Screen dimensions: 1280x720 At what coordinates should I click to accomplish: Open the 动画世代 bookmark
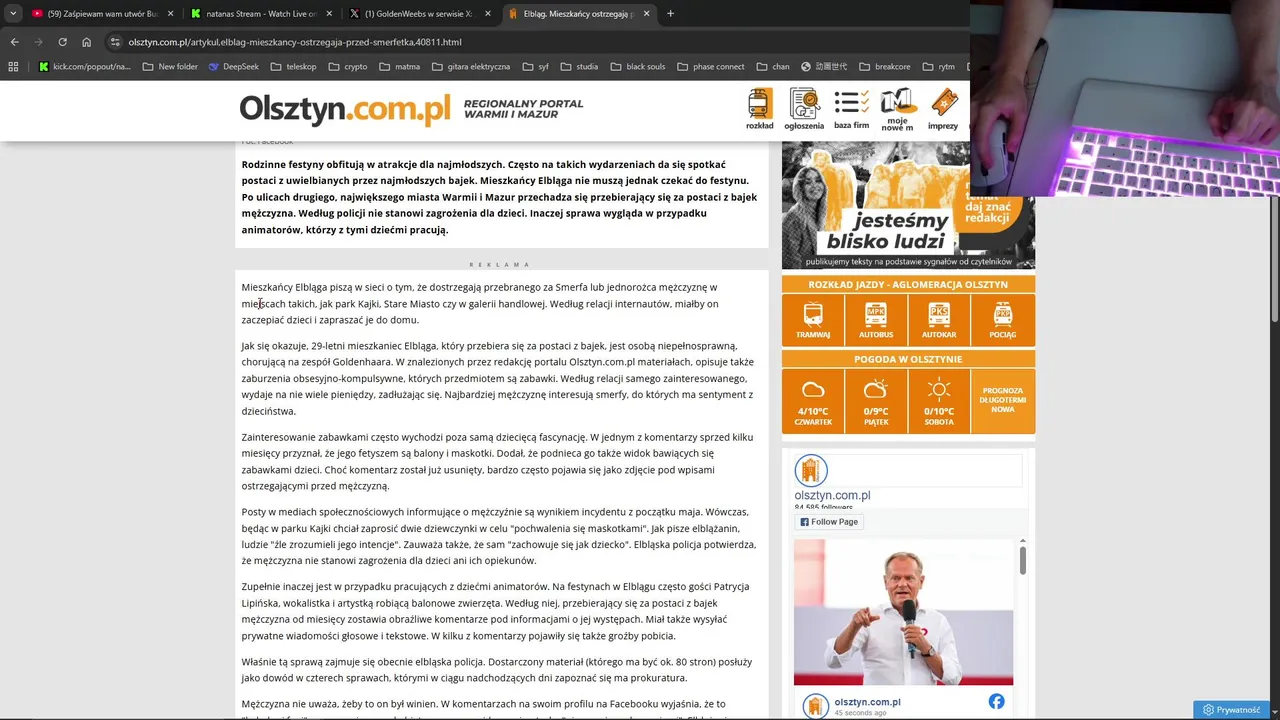(823, 67)
